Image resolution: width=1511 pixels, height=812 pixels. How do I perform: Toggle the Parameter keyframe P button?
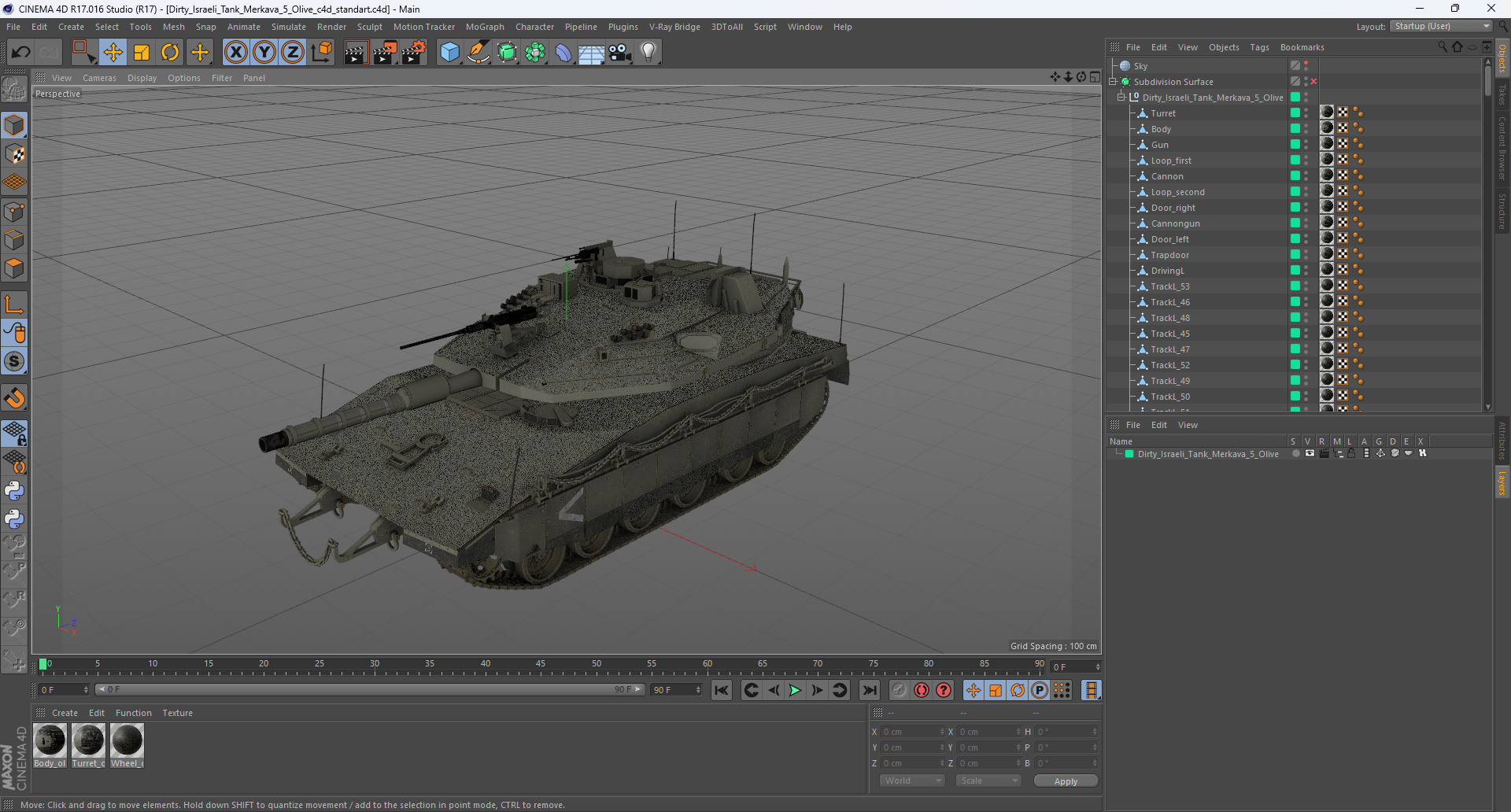pyautogui.click(x=1040, y=691)
